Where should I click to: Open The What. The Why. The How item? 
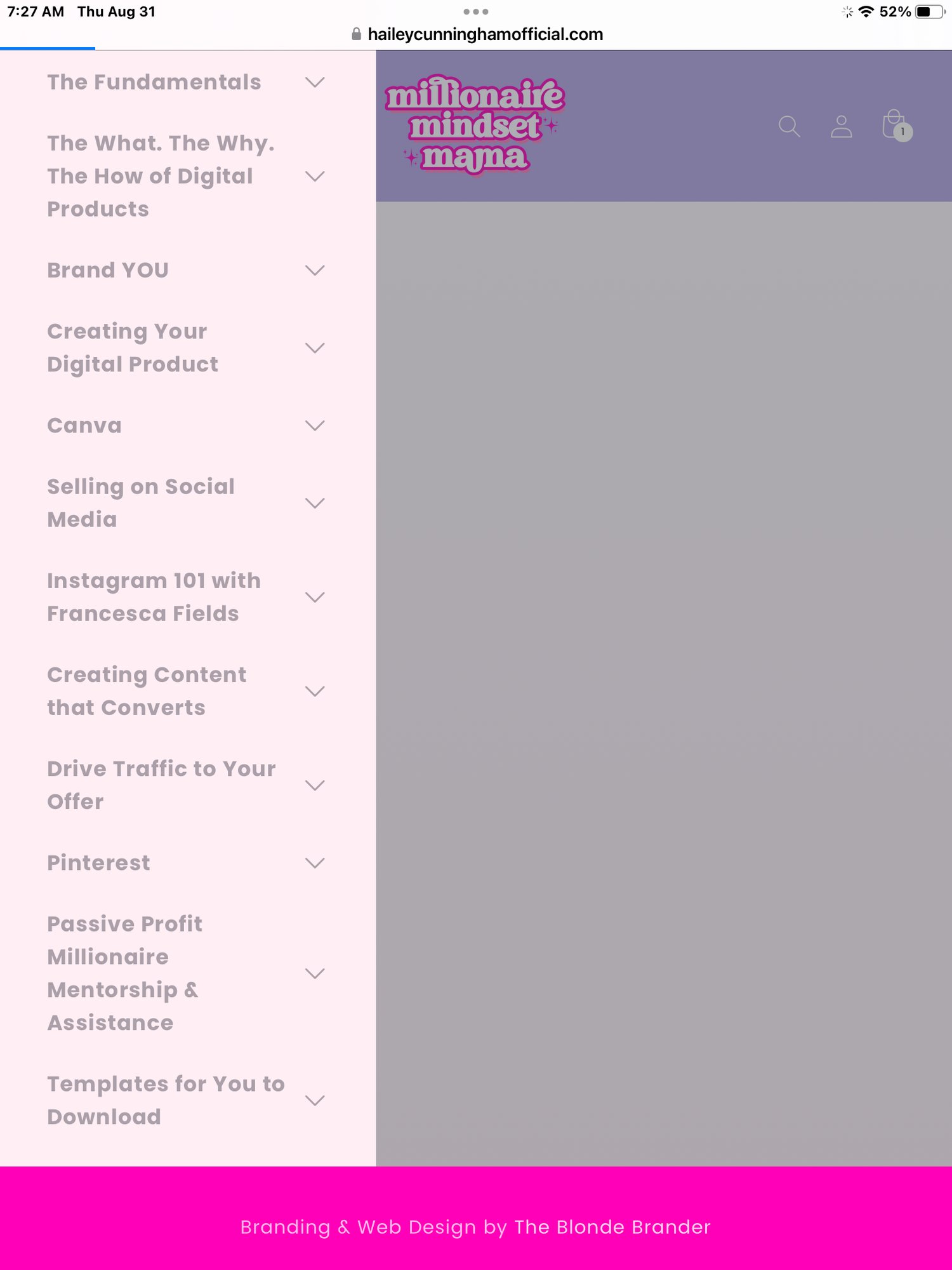161,177
